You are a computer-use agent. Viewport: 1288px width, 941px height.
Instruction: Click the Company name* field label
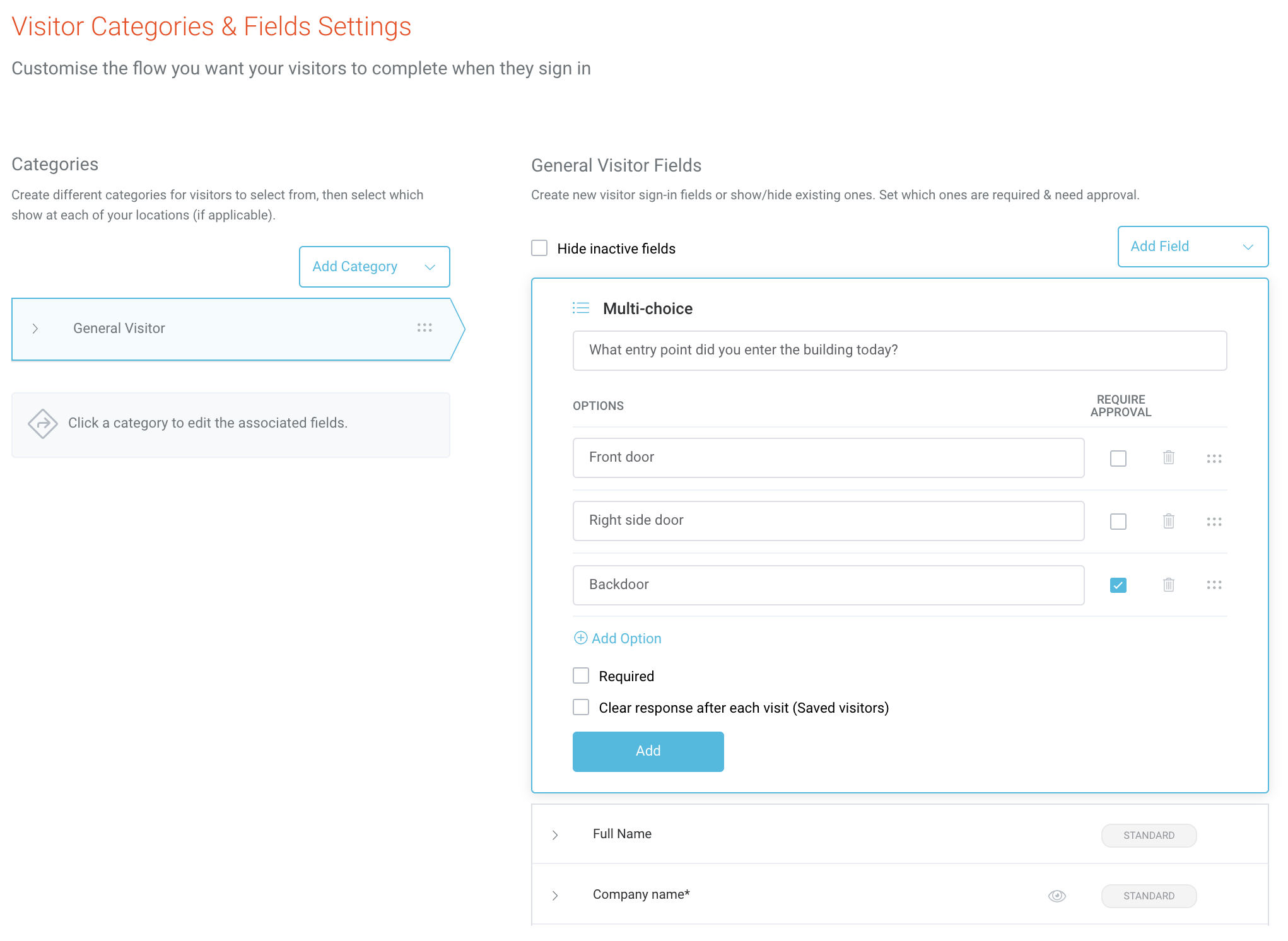click(641, 894)
